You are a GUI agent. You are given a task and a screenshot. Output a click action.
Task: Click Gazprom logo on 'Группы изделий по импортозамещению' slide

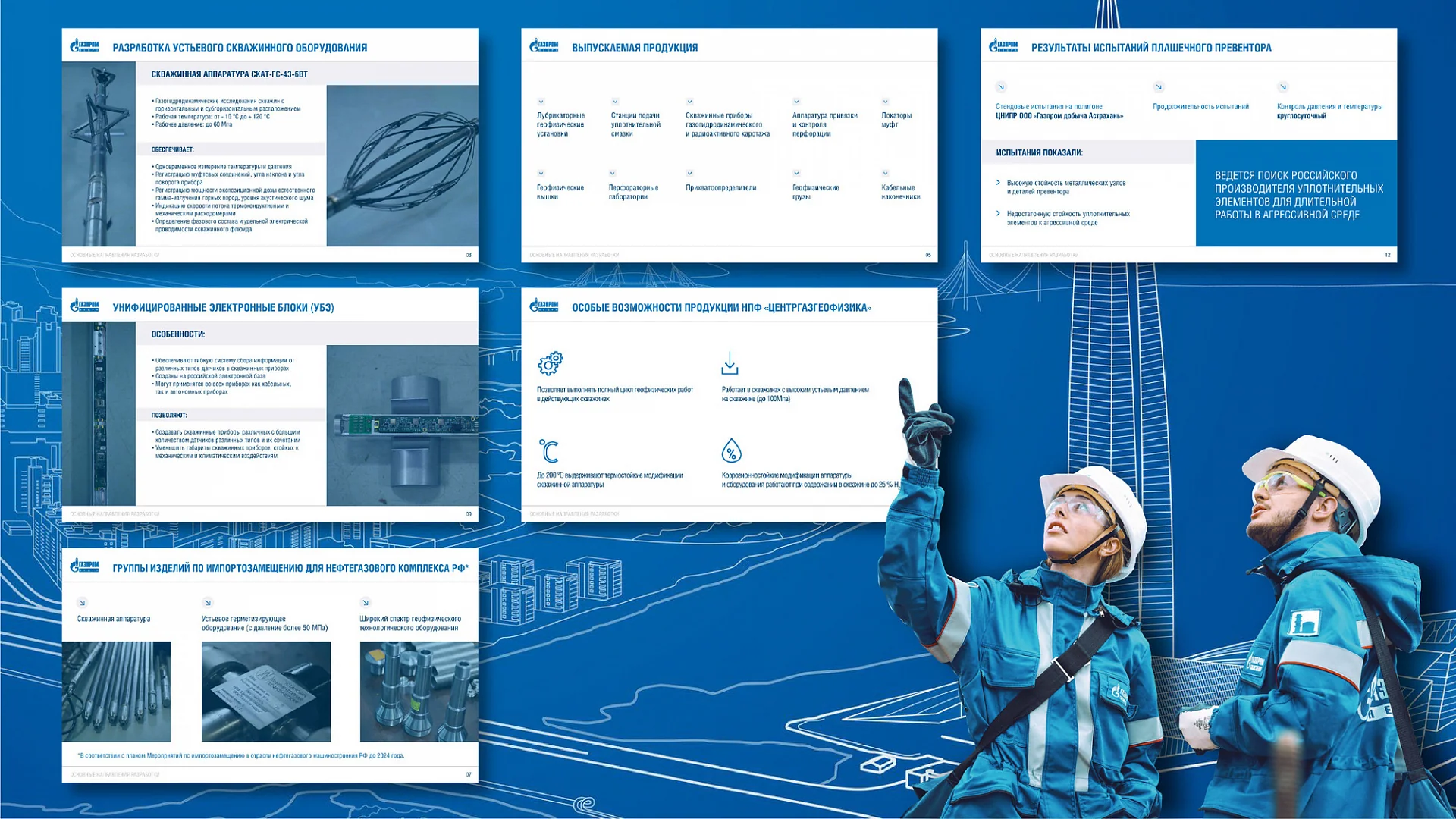(x=84, y=566)
